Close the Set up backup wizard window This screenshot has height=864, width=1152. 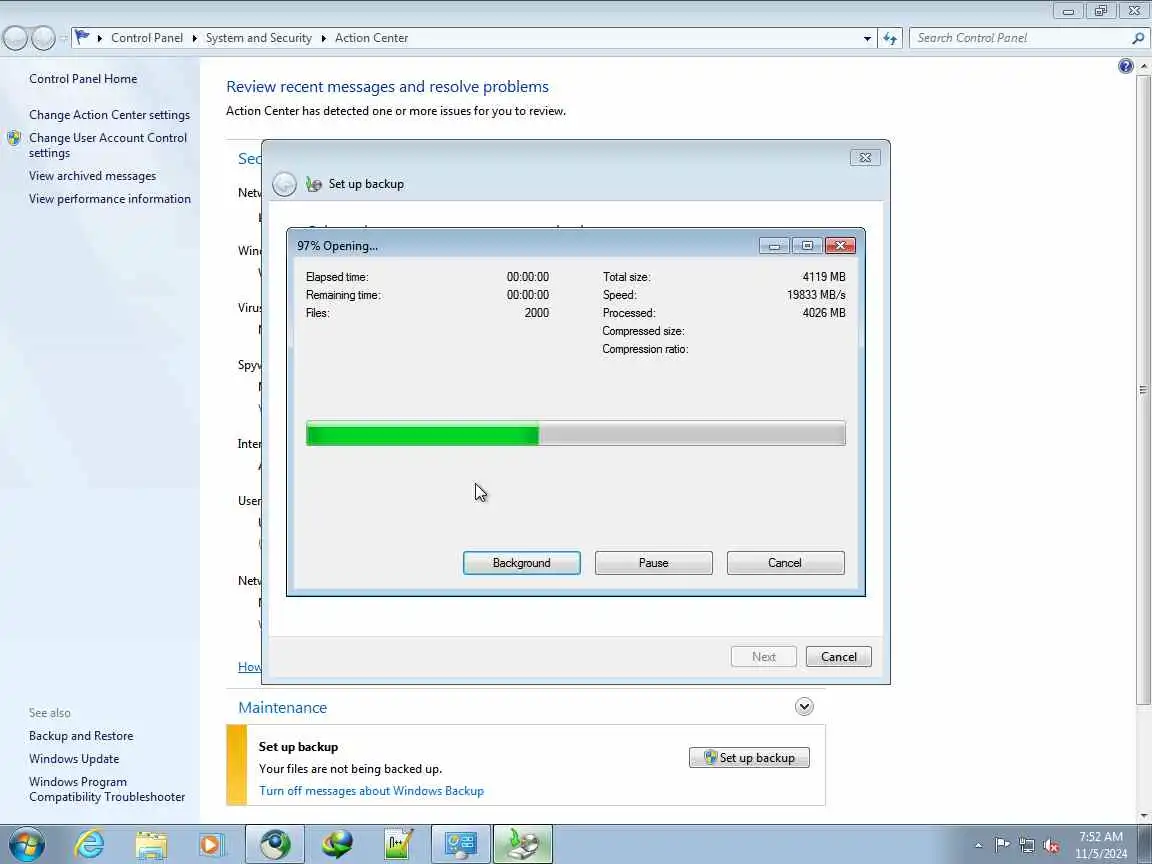pos(865,157)
